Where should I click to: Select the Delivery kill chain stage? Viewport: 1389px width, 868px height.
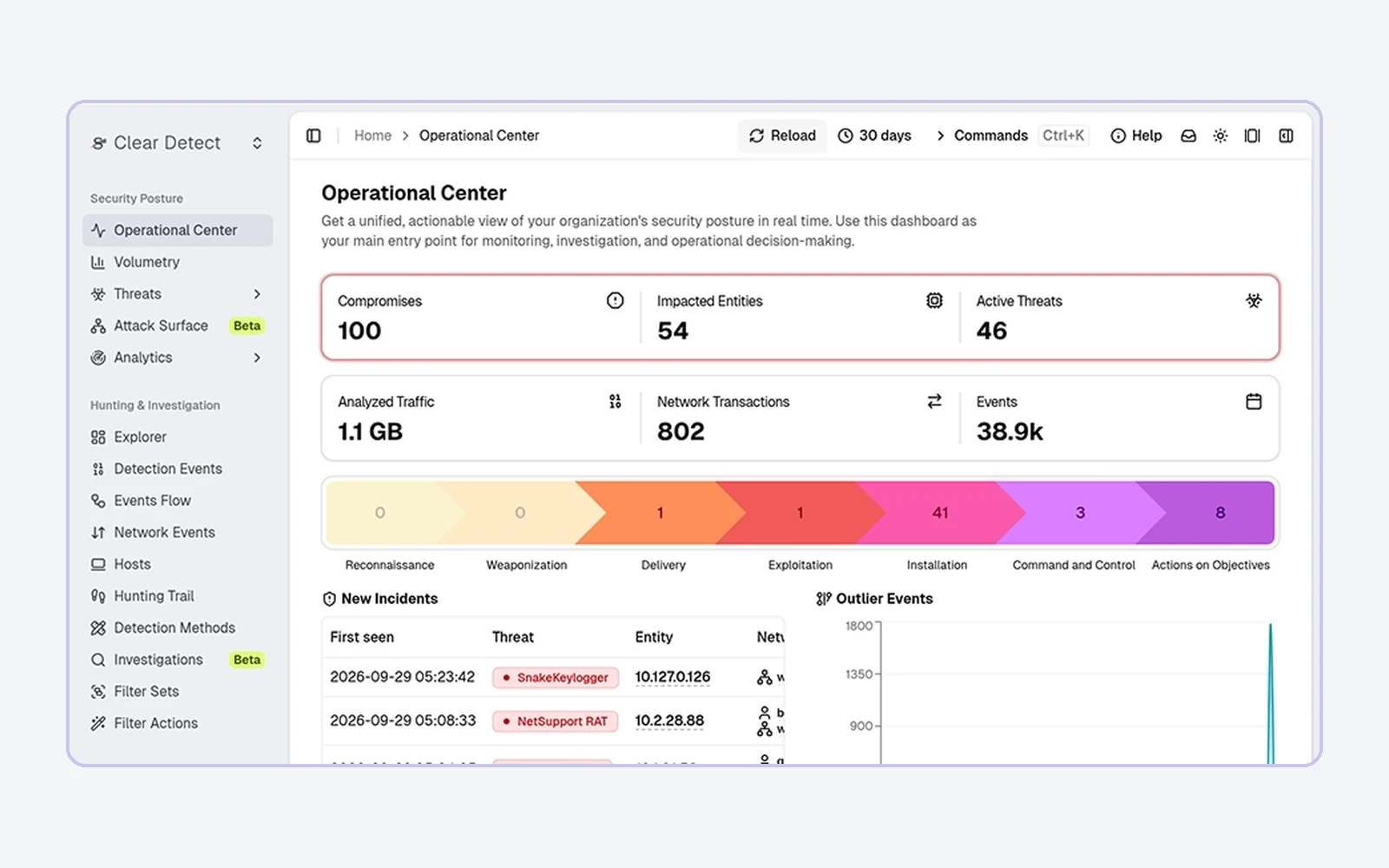pos(661,513)
